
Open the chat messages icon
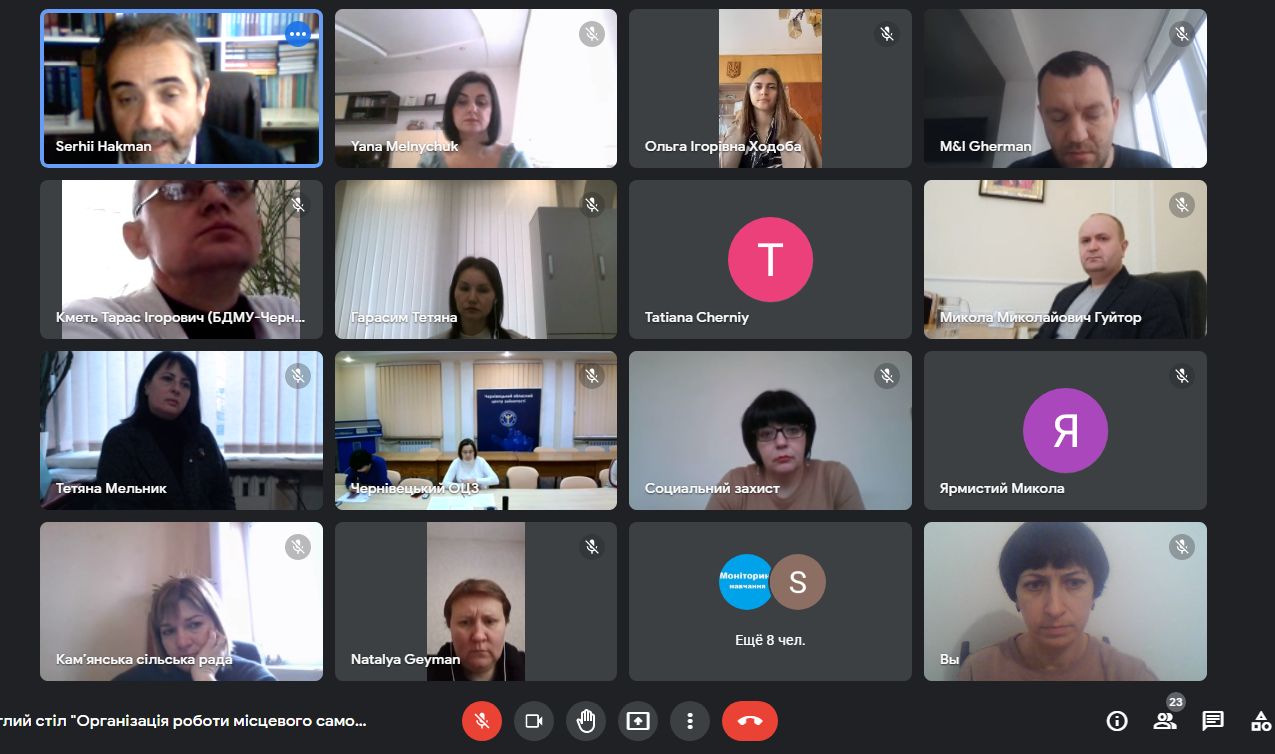[1213, 721]
